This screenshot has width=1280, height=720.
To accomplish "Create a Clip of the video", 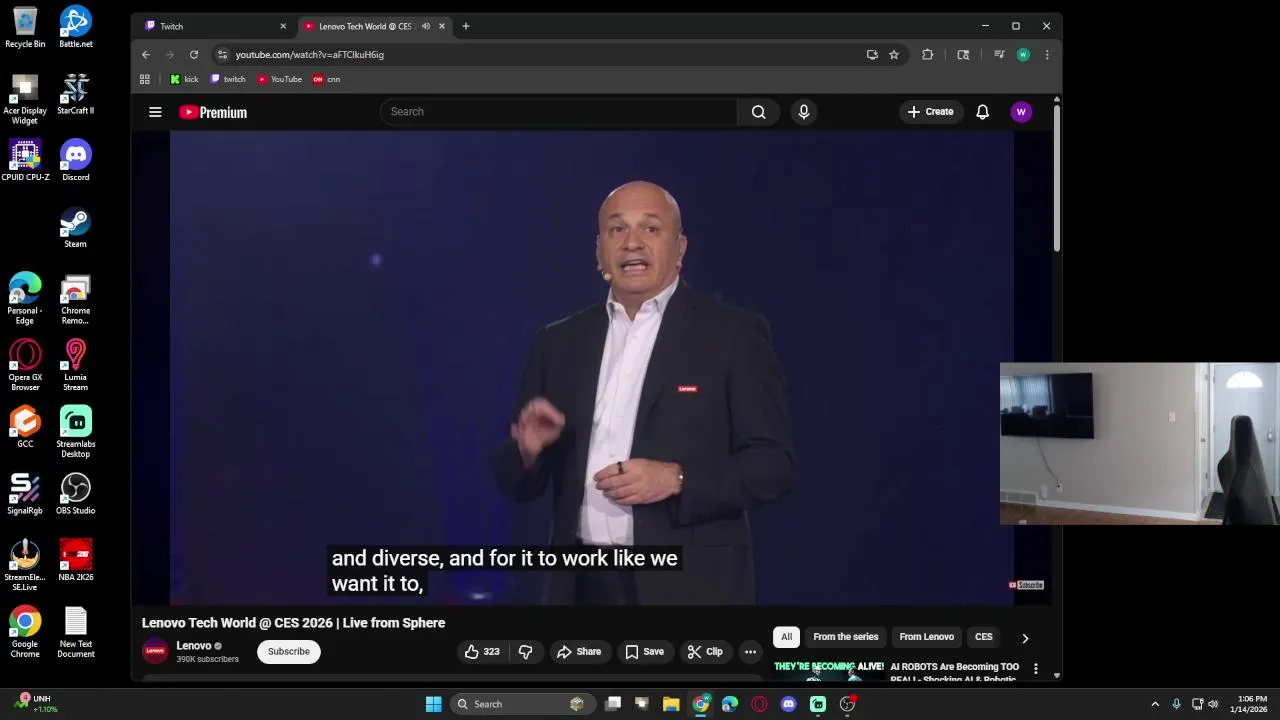I will coord(705,652).
